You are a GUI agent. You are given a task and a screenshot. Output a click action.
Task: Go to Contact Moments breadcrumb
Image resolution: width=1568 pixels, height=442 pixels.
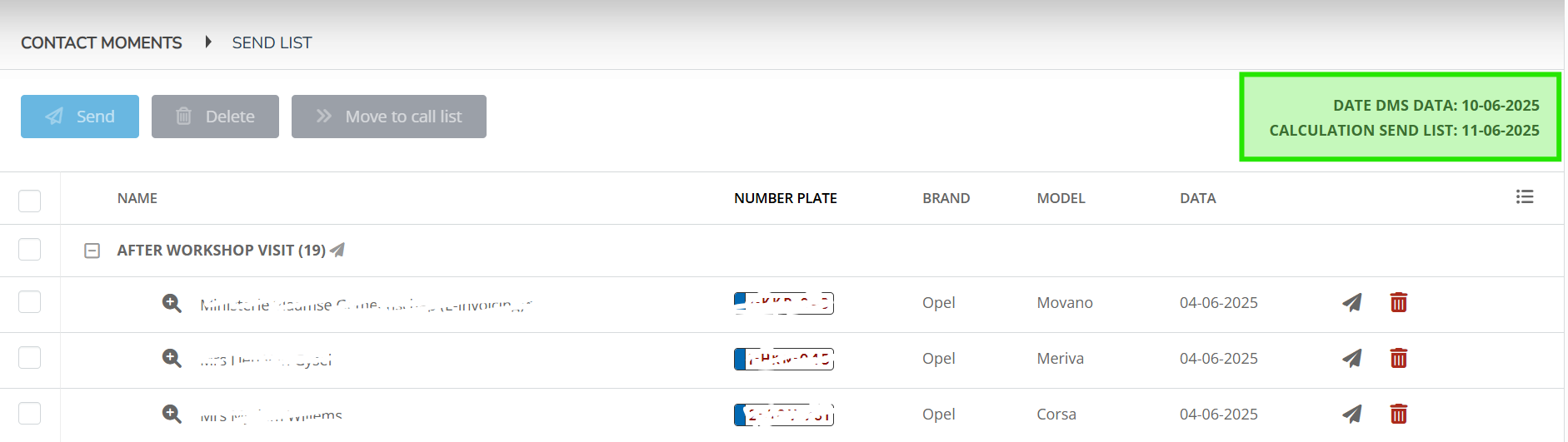[102, 42]
